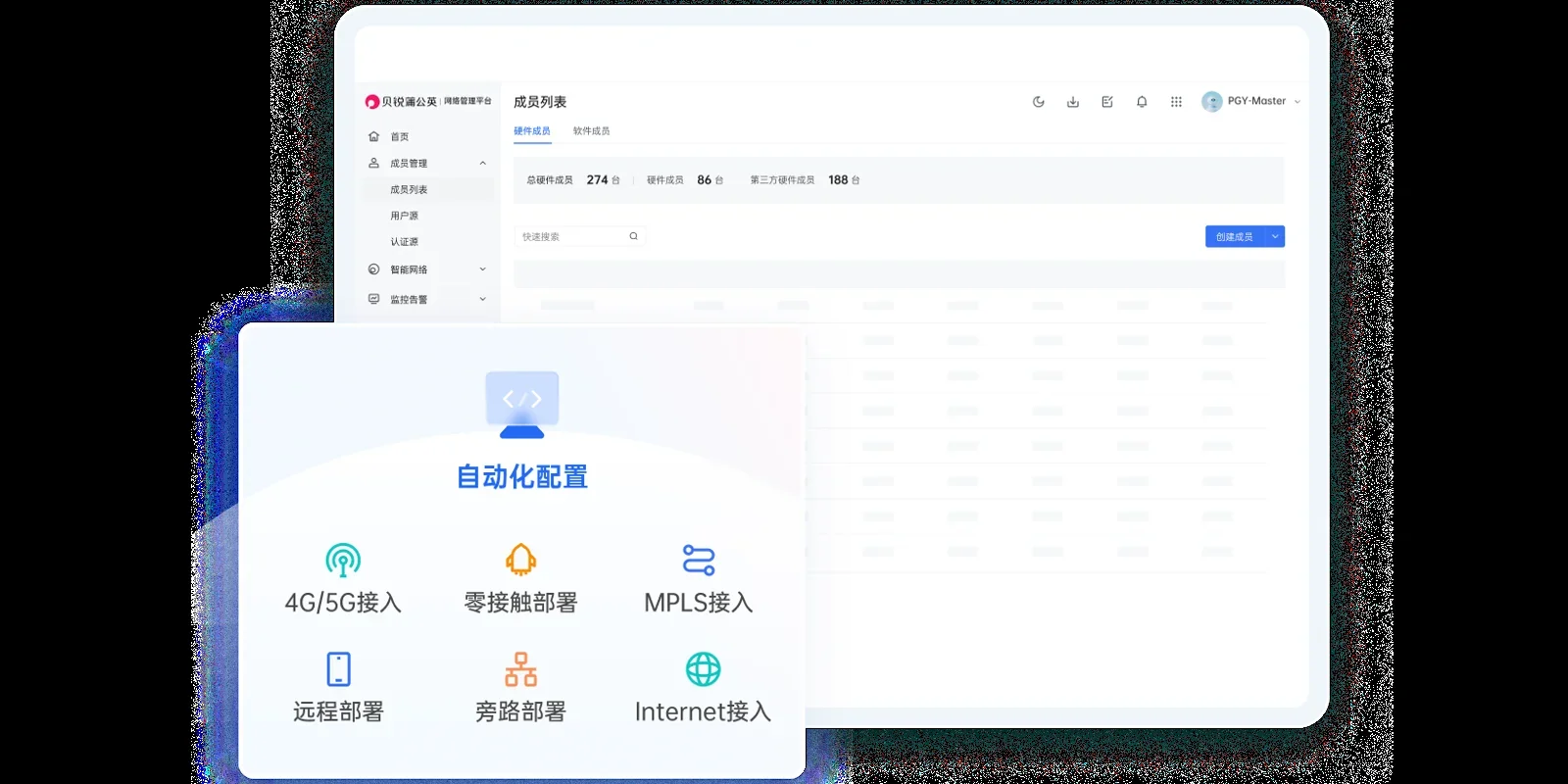Image resolution: width=1568 pixels, height=784 pixels.
Task: Open the edit/note icon in the header
Action: pos(1107,102)
